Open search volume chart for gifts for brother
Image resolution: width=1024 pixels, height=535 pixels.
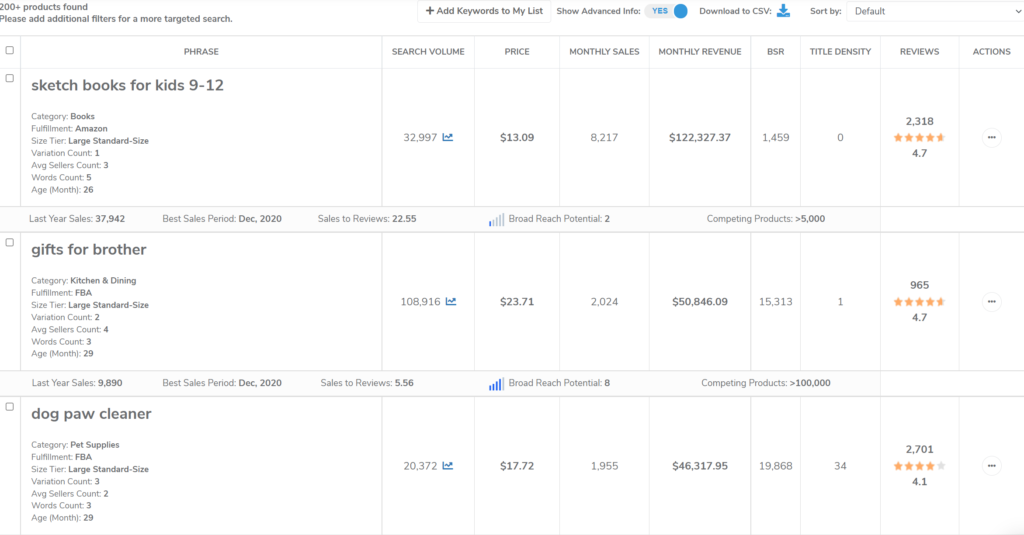click(451, 302)
